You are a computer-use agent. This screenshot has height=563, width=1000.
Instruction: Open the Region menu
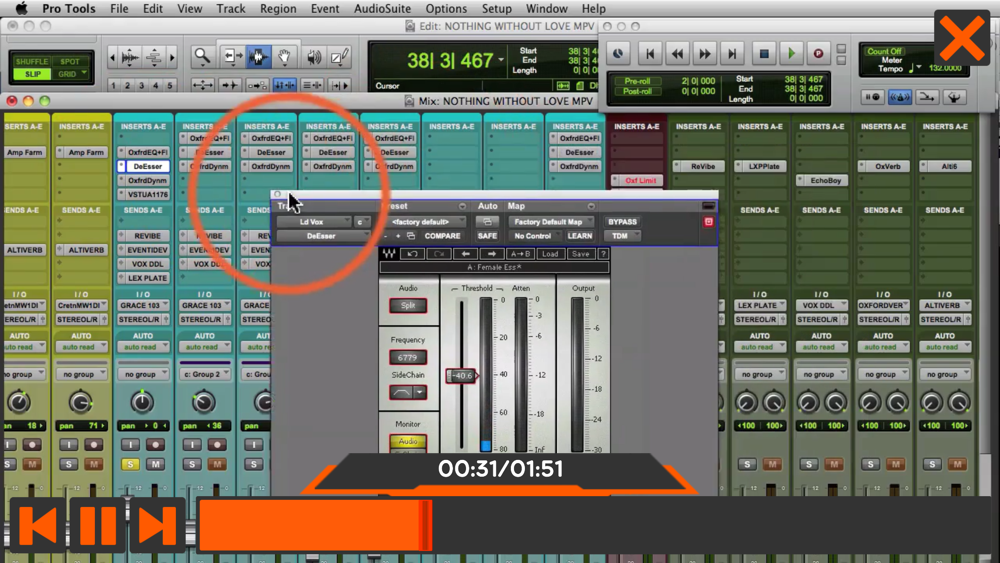click(x=277, y=8)
